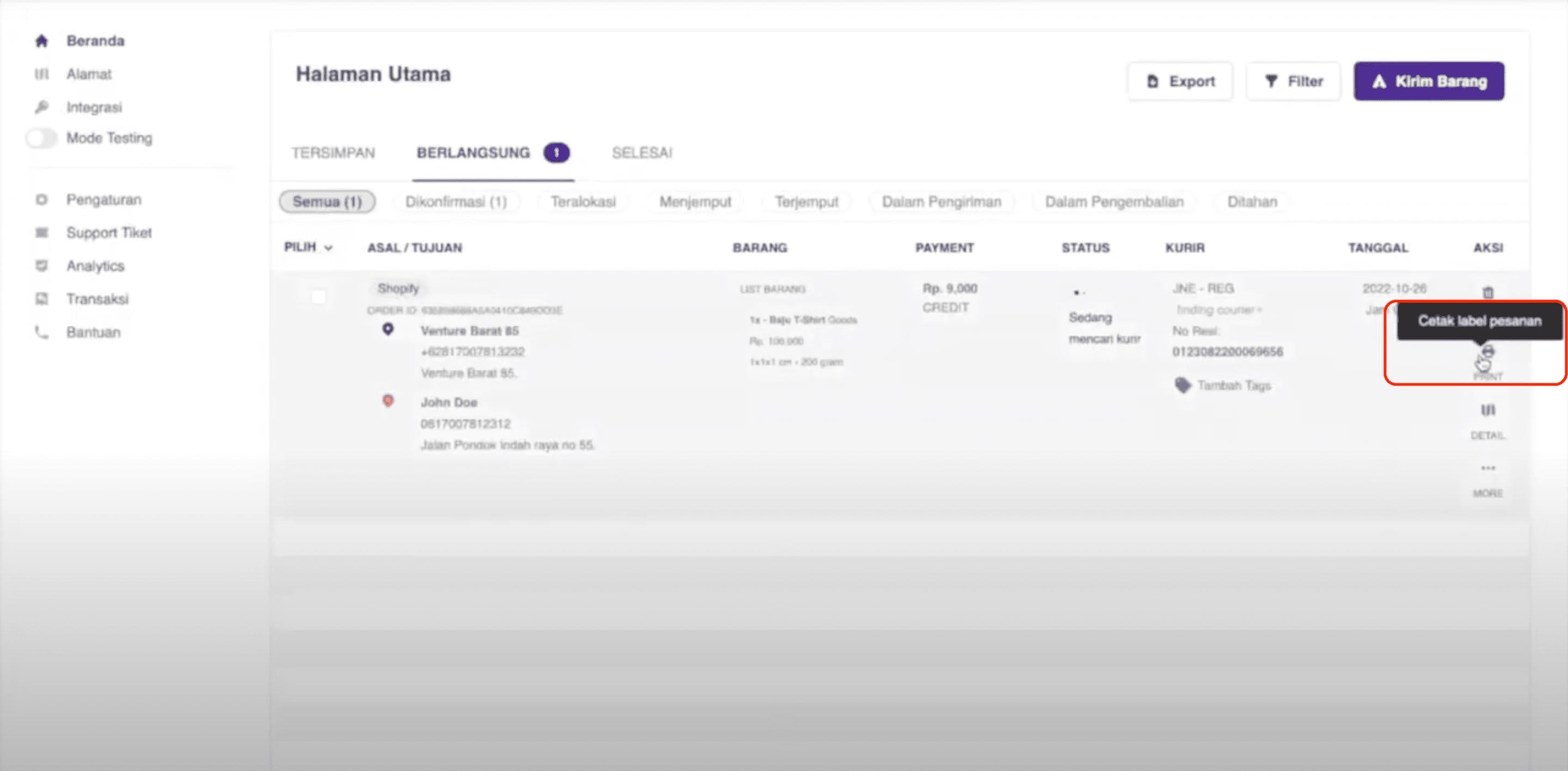Click the Bantuan phone icon
Image resolution: width=1568 pixels, height=771 pixels.
click(x=41, y=332)
